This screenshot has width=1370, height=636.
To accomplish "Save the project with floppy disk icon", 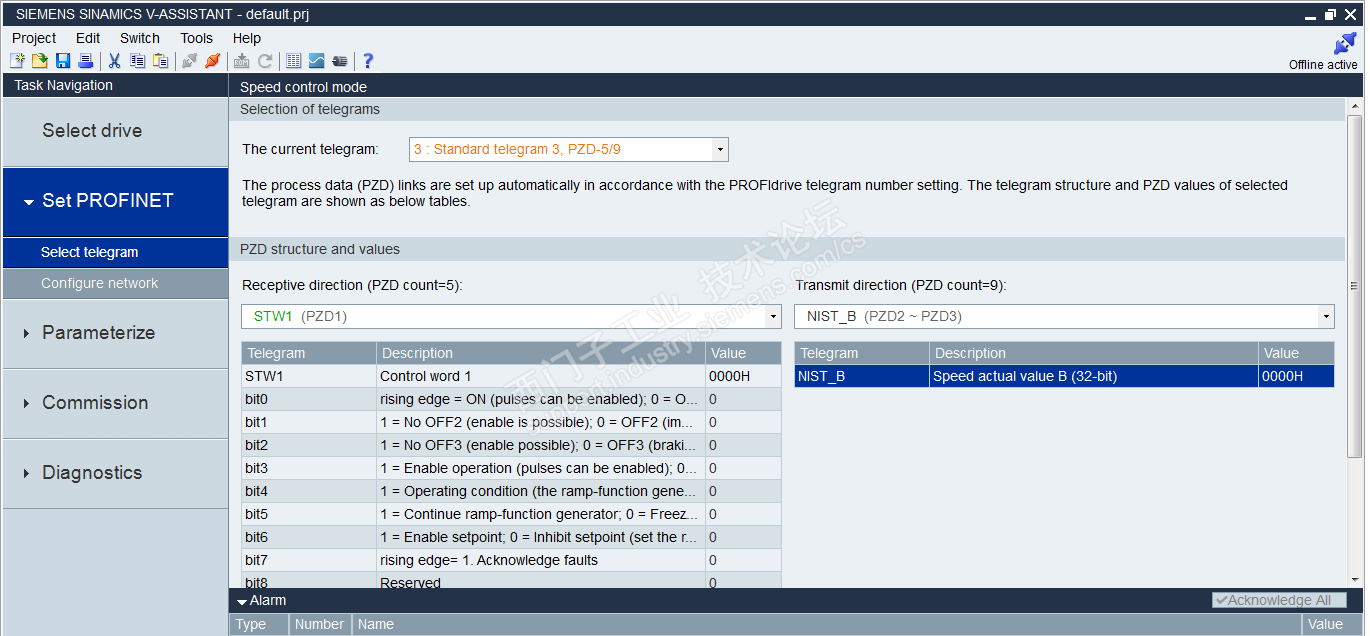I will point(63,61).
